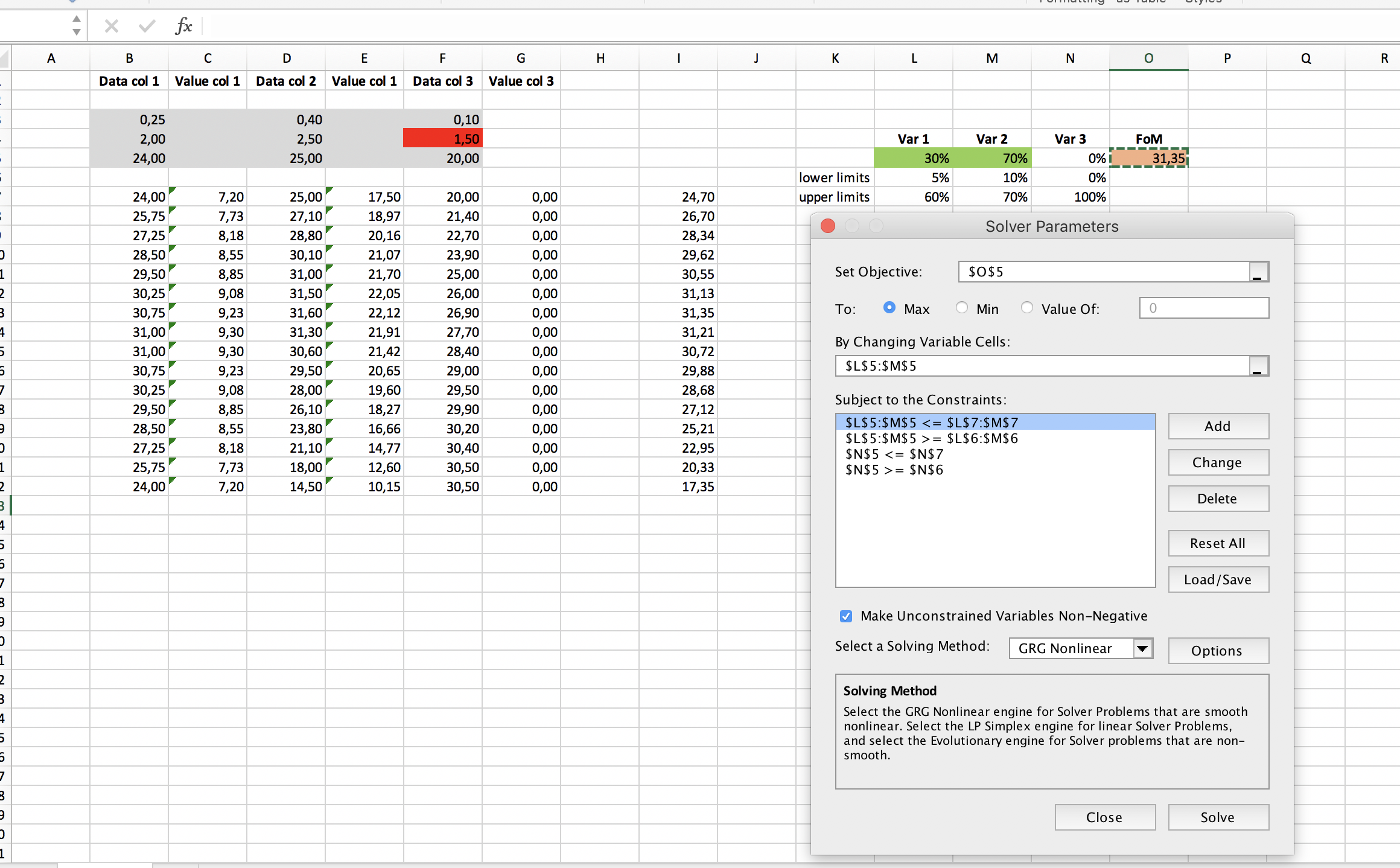1400x868 pixels.
Task: Open the GRG Nonlinear solving method dropdown
Action: [1142, 649]
